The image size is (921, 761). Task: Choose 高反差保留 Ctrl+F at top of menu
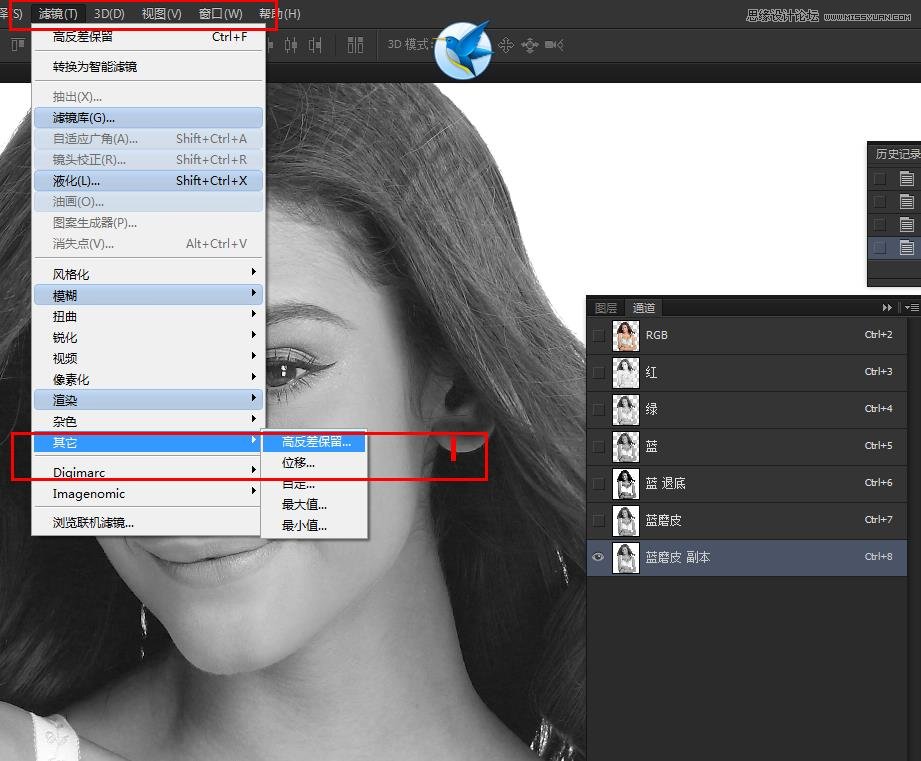[x=148, y=37]
